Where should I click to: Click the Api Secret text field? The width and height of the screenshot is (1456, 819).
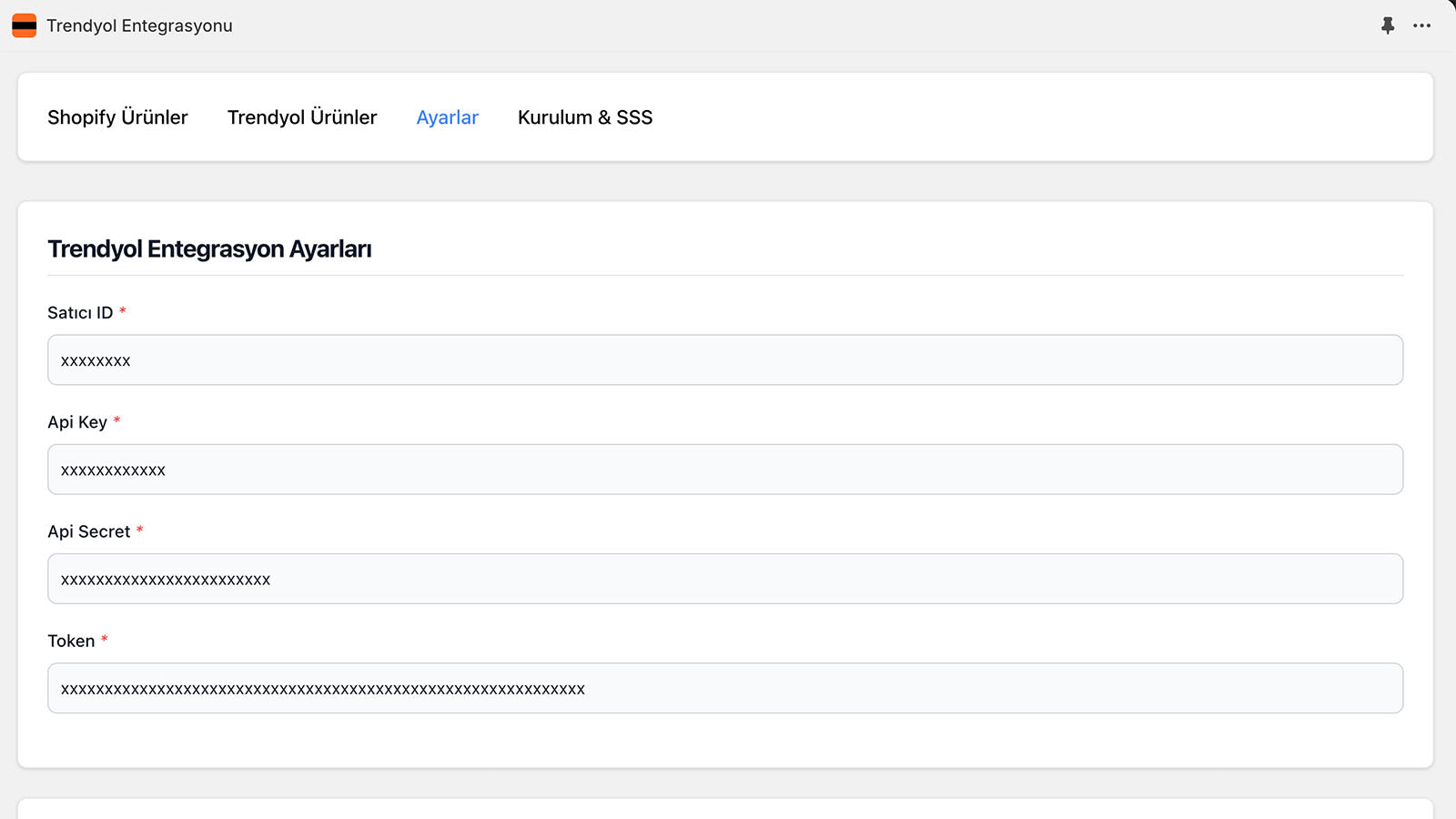pyautogui.click(x=724, y=579)
